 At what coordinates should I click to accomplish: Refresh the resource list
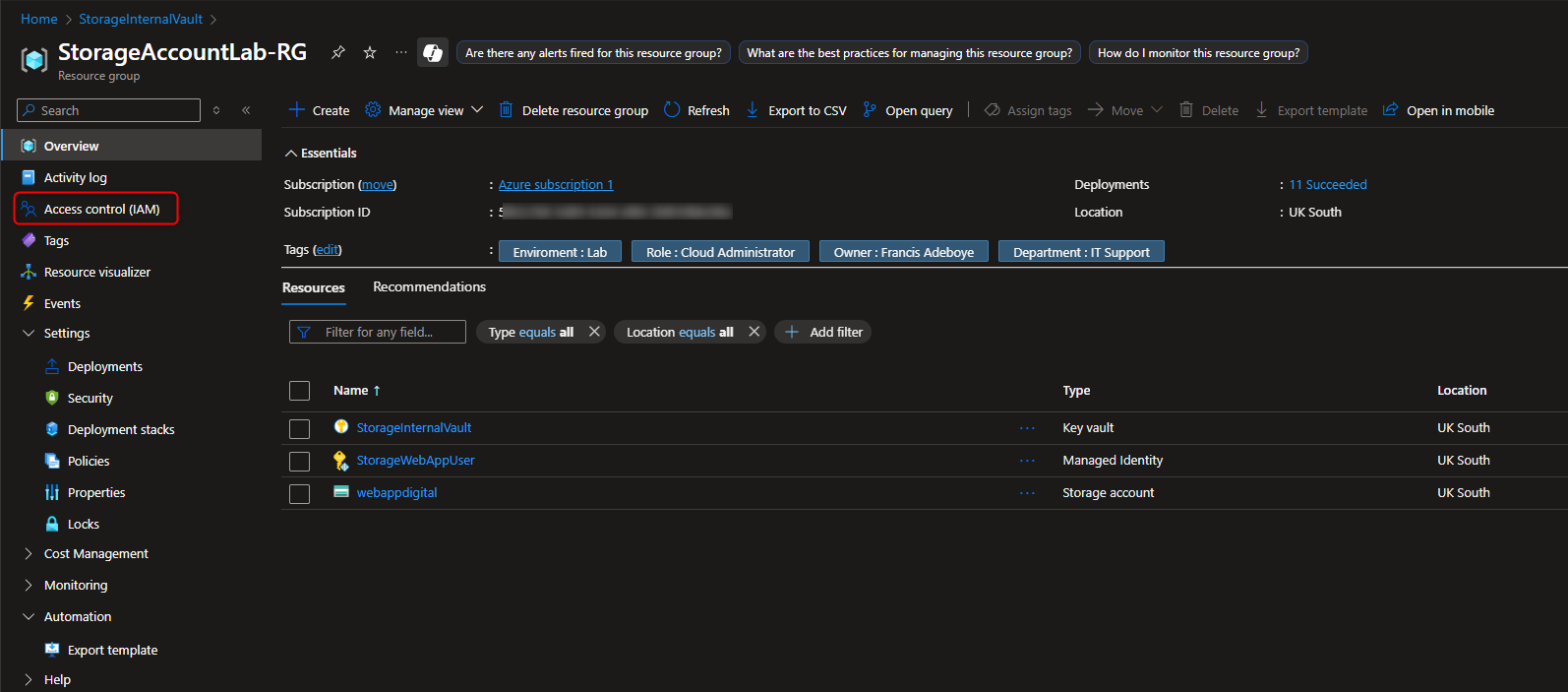[x=696, y=110]
